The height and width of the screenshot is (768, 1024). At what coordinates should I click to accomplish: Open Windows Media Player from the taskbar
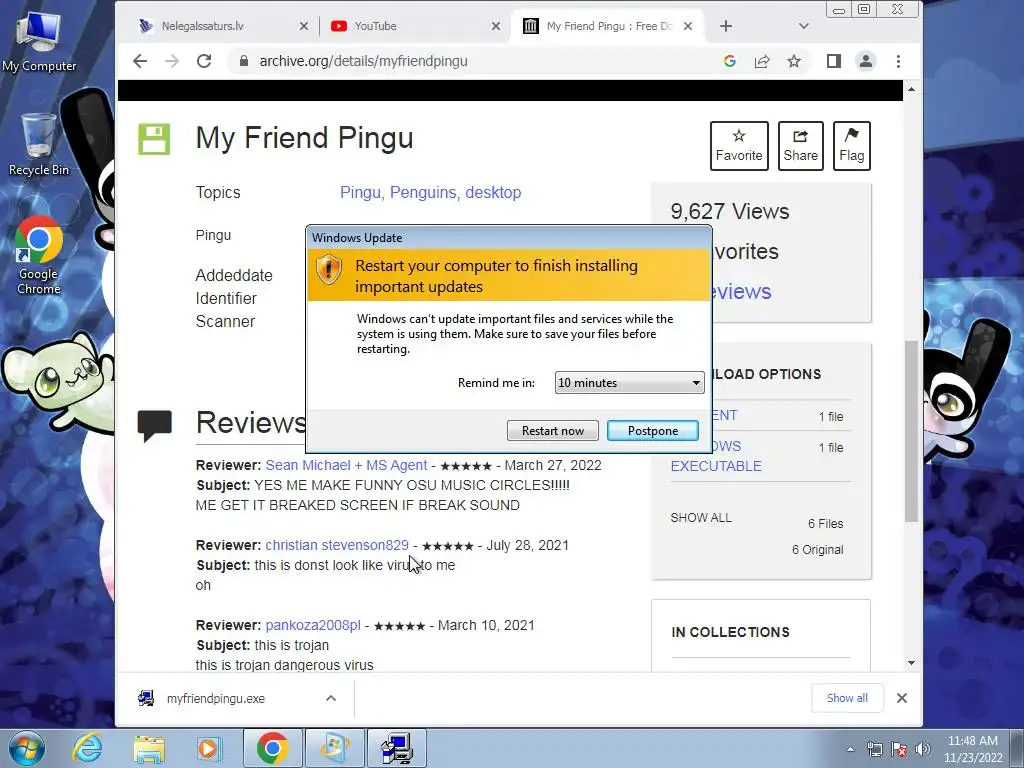pos(208,748)
